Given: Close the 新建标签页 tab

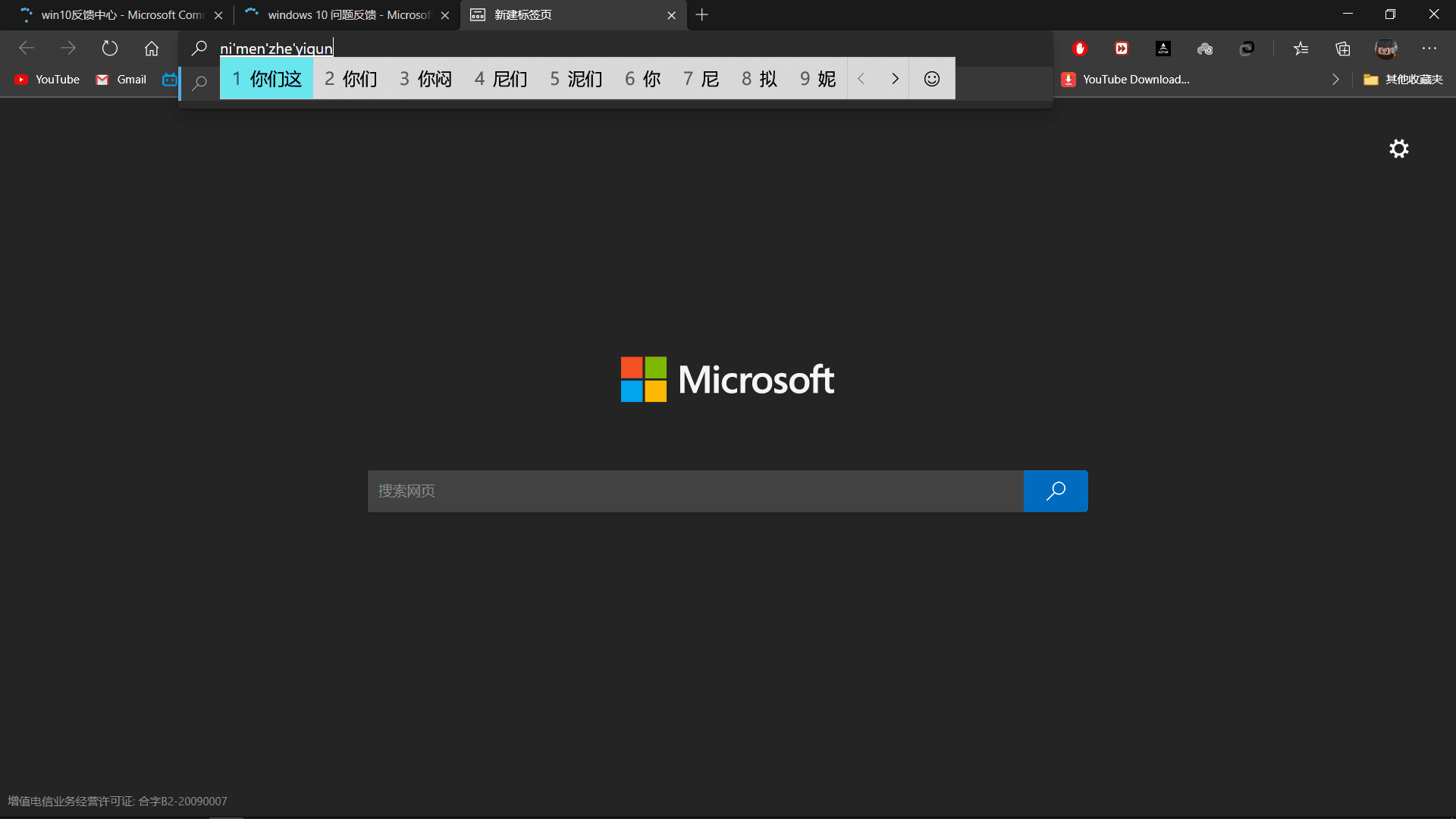Looking at the screenshot, I should coord(672,15).
